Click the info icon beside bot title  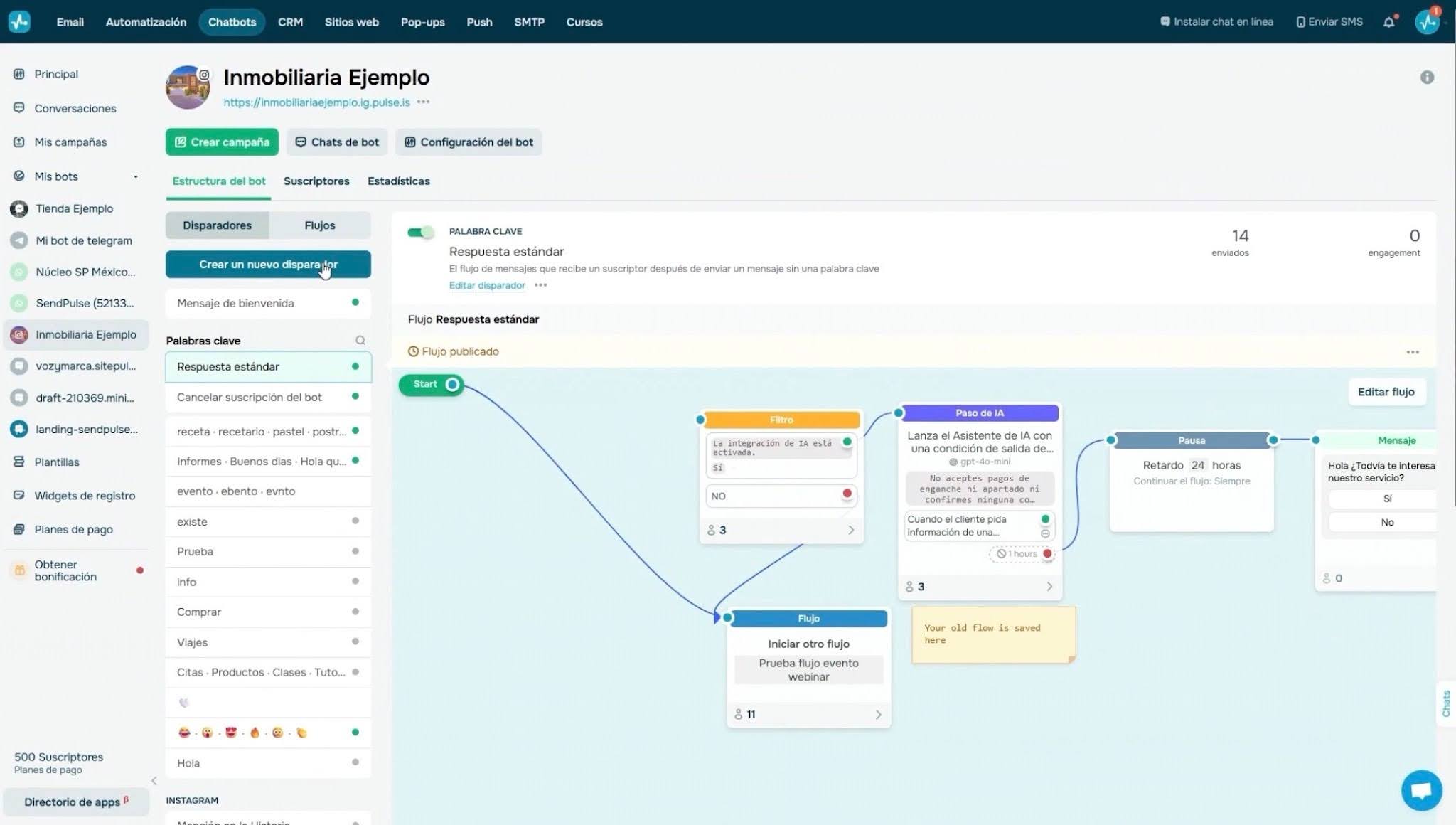tap(1427, 77)
